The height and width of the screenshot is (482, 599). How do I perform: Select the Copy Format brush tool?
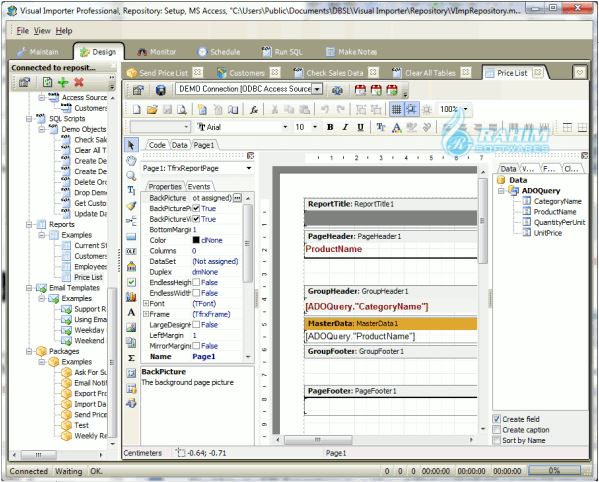coord(131,206)
